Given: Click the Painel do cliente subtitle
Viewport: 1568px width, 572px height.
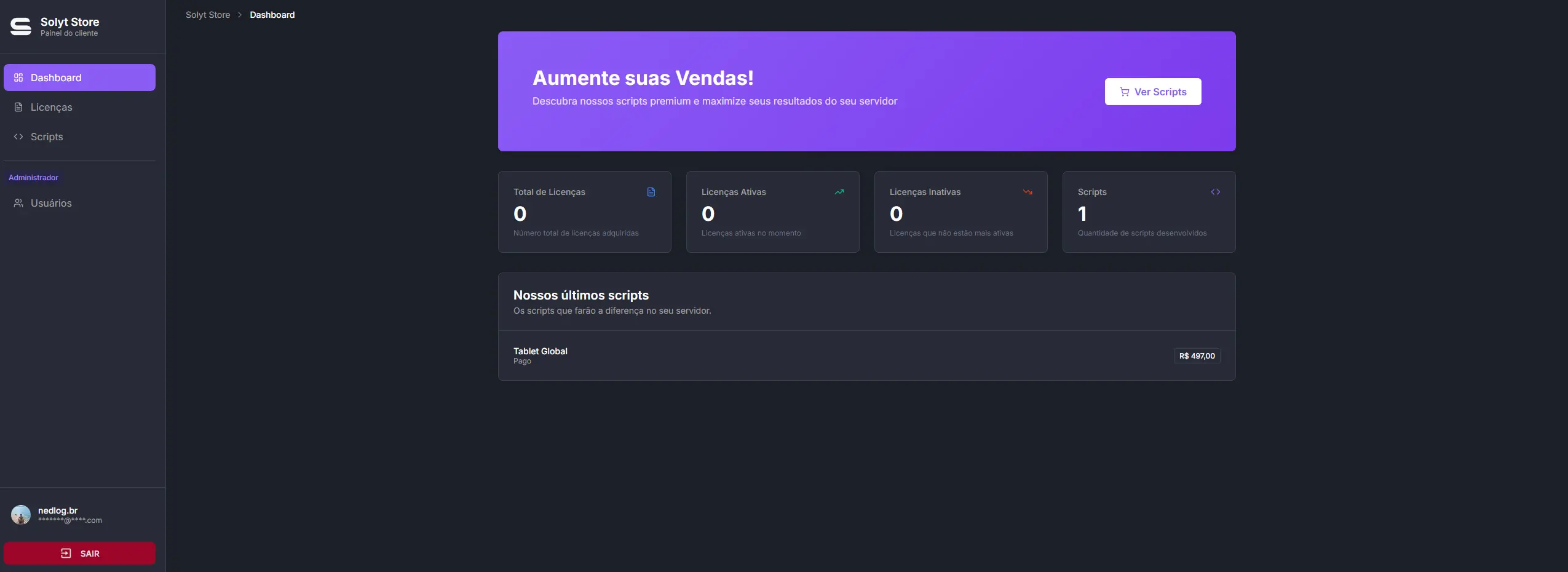Looking at the screenshot, I should (x=69, y=33).
